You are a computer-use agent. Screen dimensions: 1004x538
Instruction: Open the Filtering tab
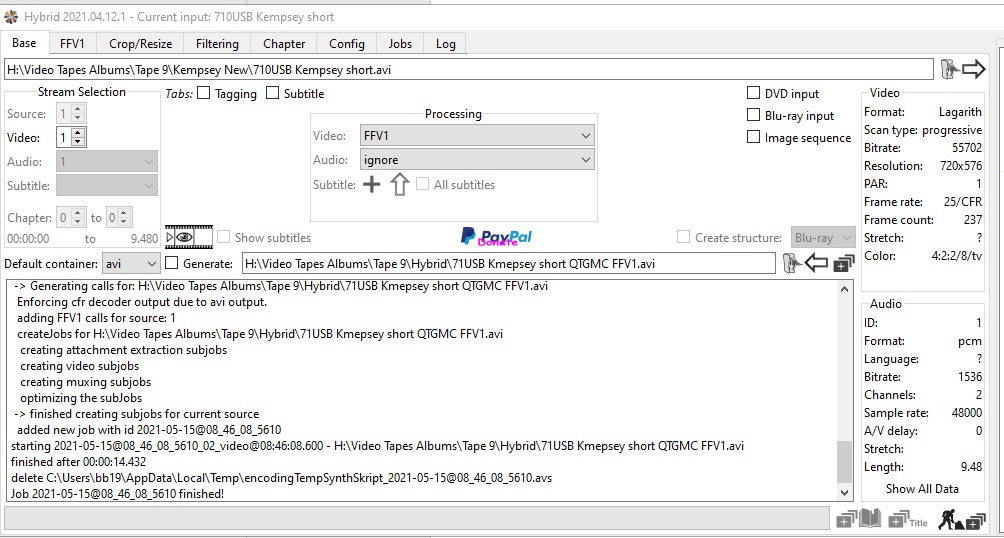(217, 44)
